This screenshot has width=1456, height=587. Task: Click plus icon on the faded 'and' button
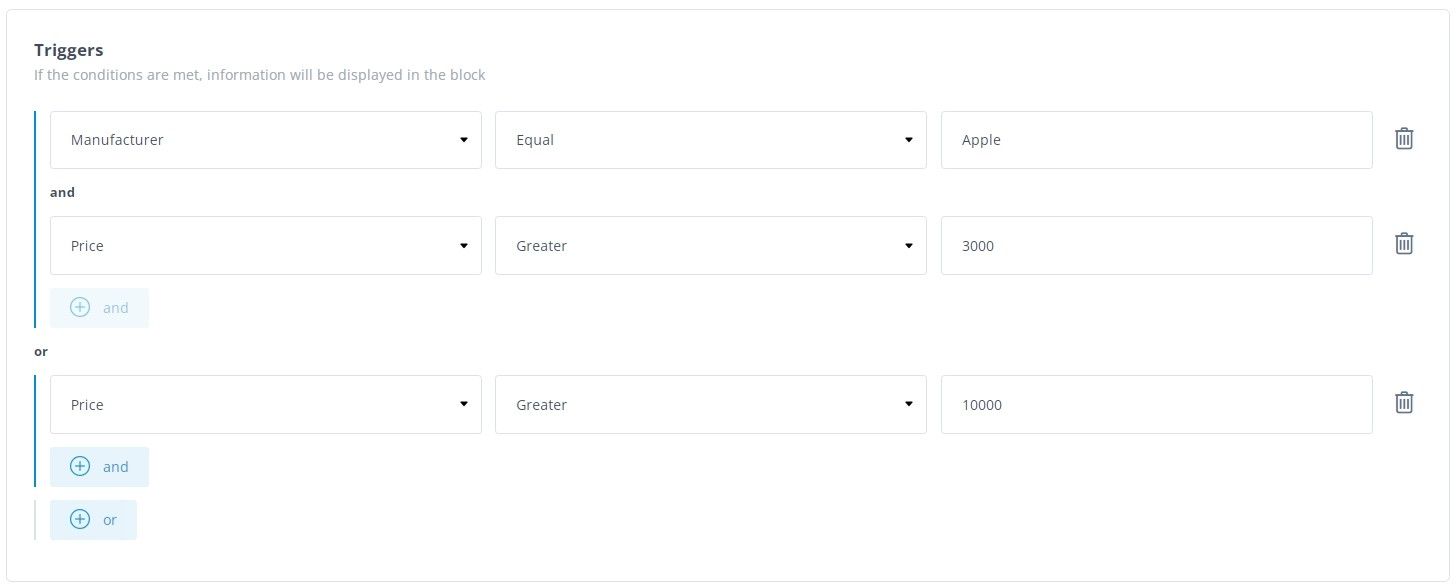tap(80, 307)
